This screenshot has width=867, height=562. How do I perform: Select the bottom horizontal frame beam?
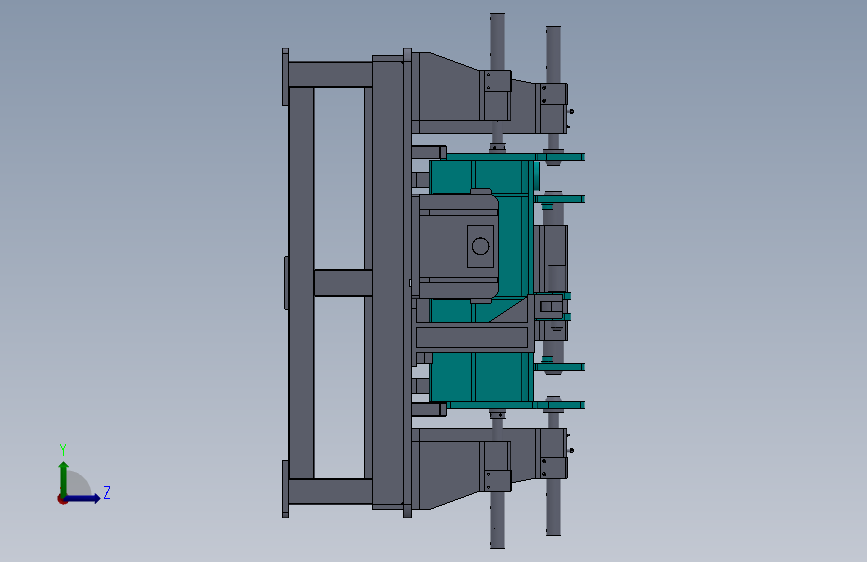tap(330, 491)
